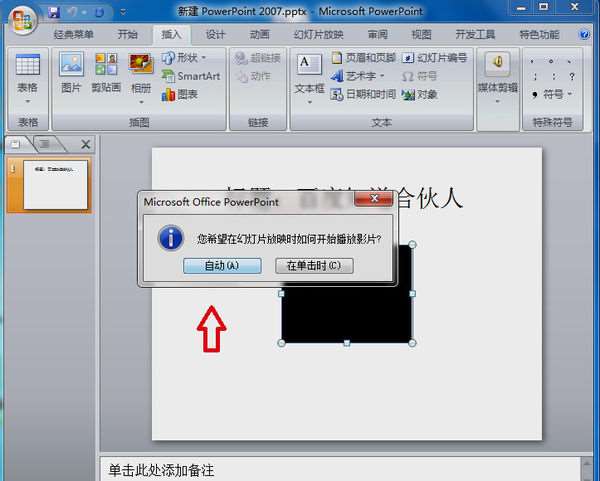The image size is (600, 481).
Task: Open PowerPoint help question mark icon
Action: point(584,35)
